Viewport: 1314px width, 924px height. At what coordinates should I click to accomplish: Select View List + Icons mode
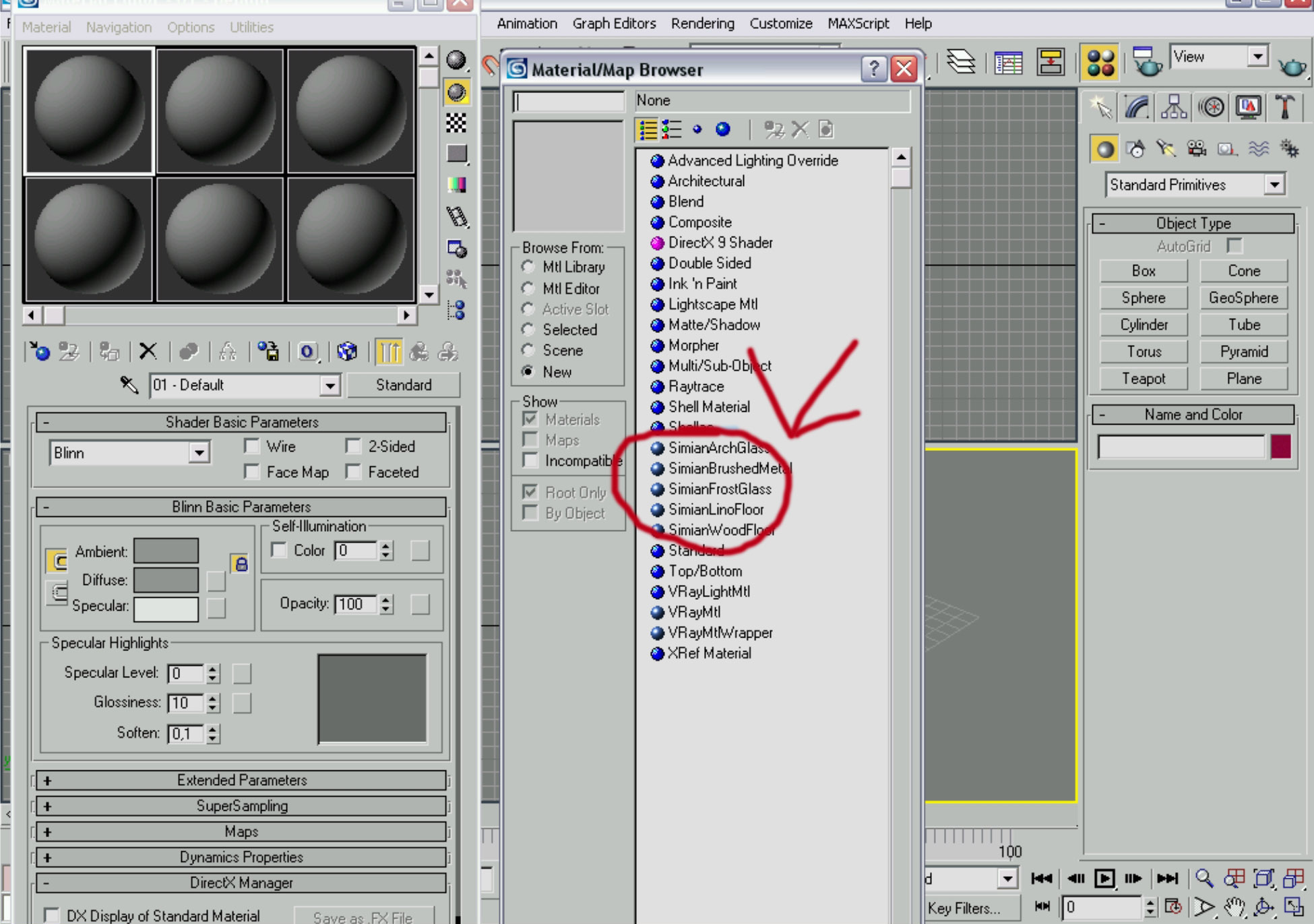(x=671, y=129)
